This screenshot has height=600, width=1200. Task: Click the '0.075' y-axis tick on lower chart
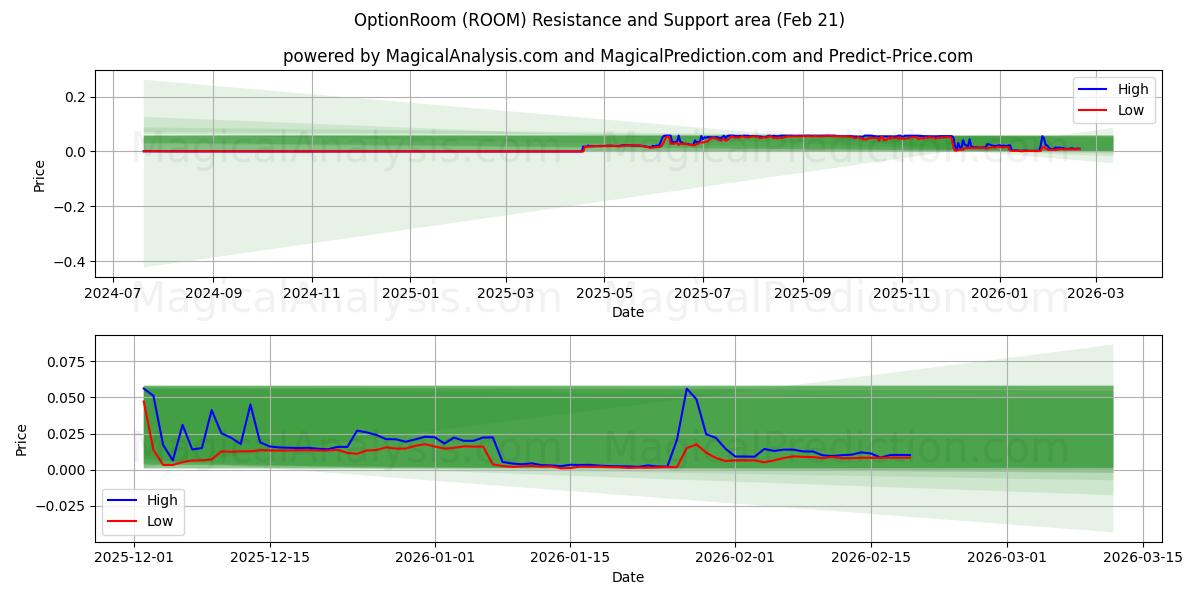click(x=68, y=362)
